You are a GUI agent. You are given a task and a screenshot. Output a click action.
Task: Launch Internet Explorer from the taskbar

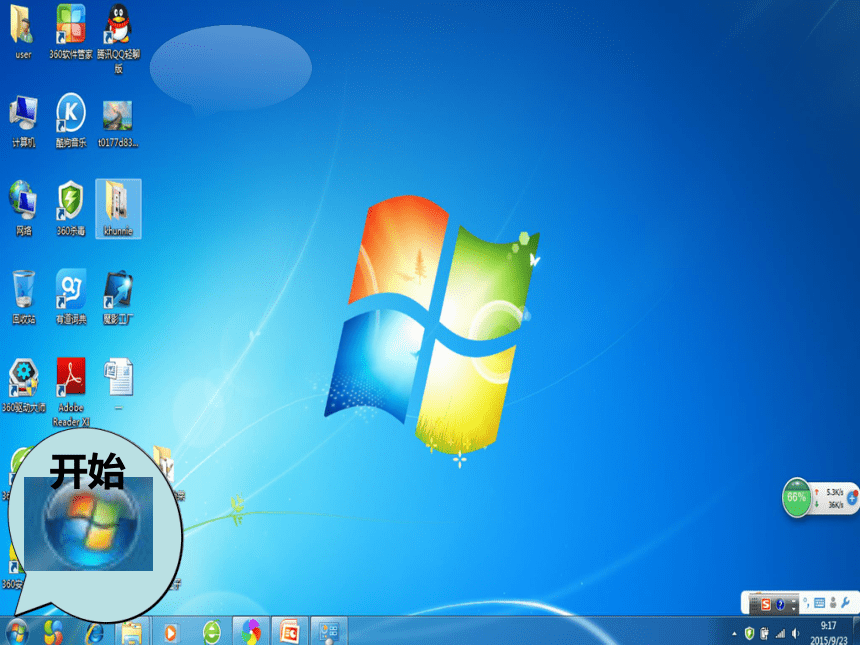point(95,632)
